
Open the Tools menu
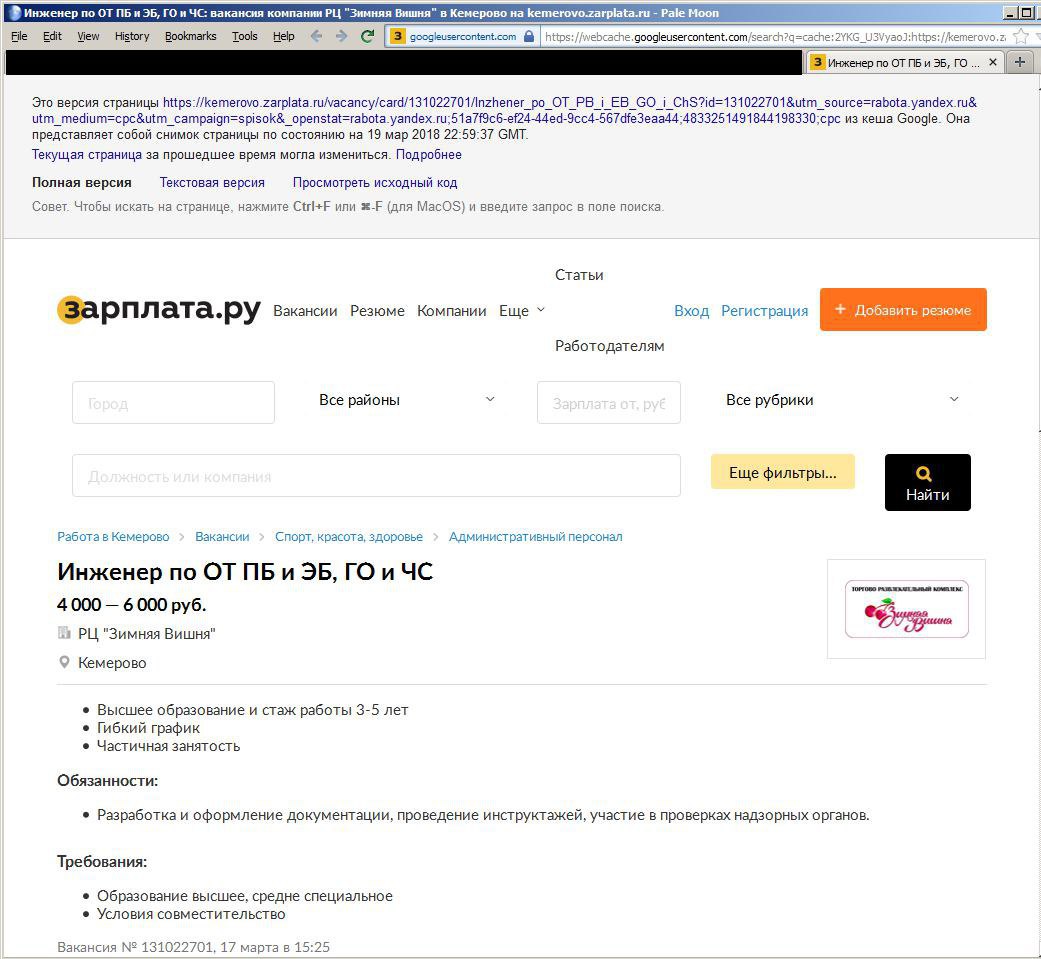(x=244, y=36)
